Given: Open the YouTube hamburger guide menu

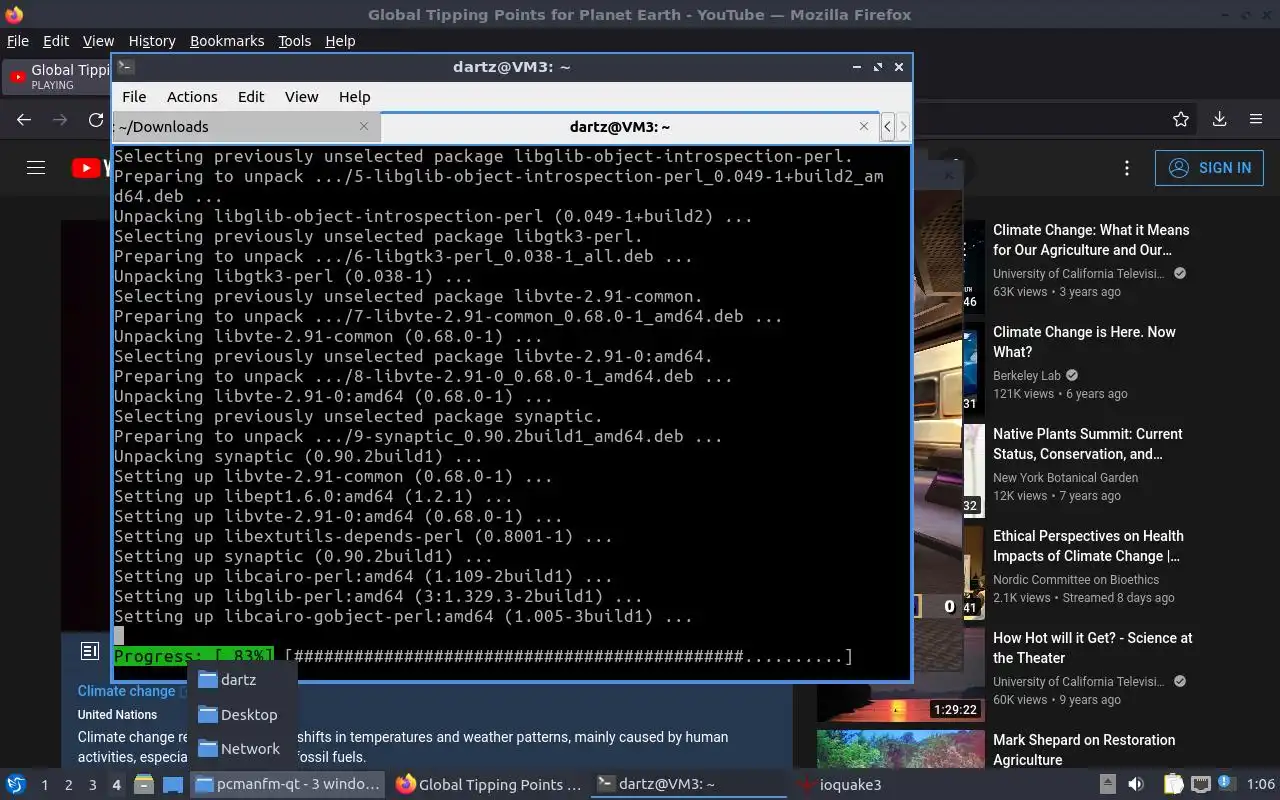Looking at the screenshot, I should [36, 168].
